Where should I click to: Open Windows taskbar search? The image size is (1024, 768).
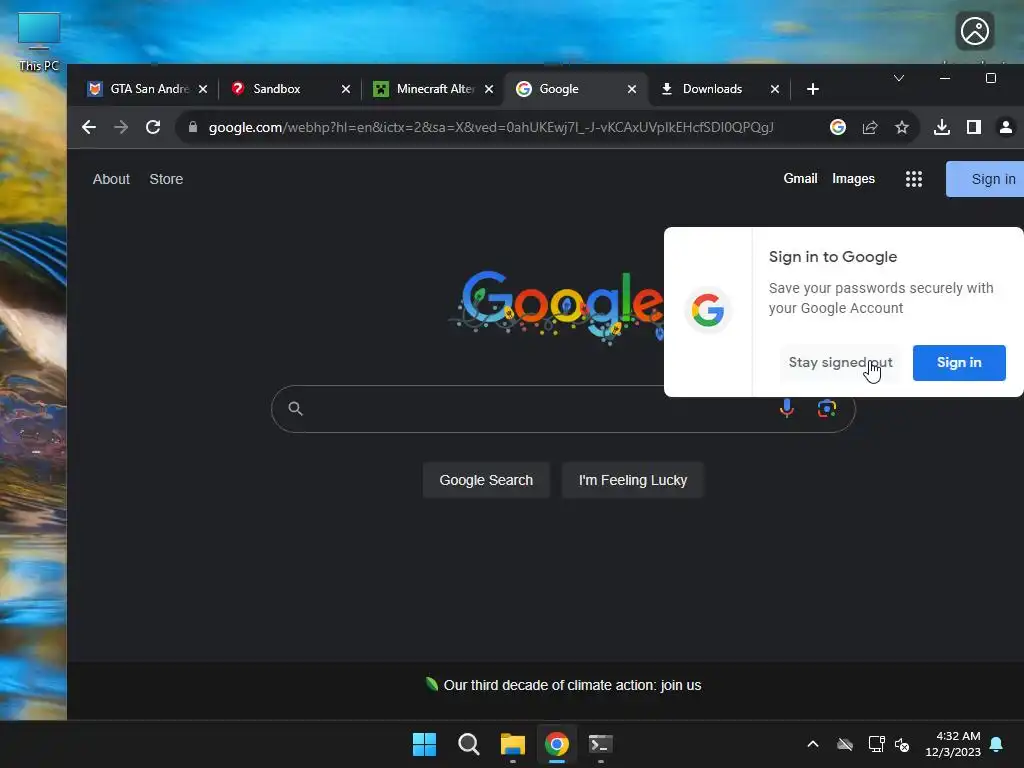468,744
